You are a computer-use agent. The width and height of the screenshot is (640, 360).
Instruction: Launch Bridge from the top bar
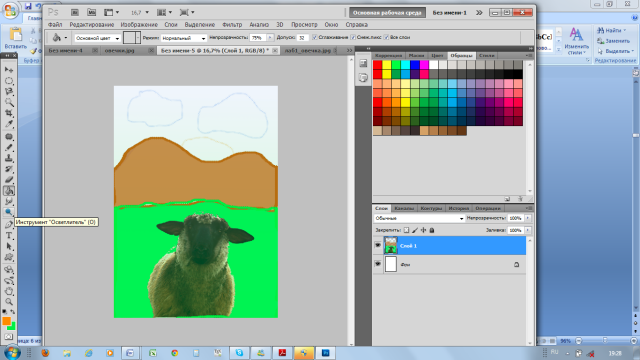tap(74, 13)
